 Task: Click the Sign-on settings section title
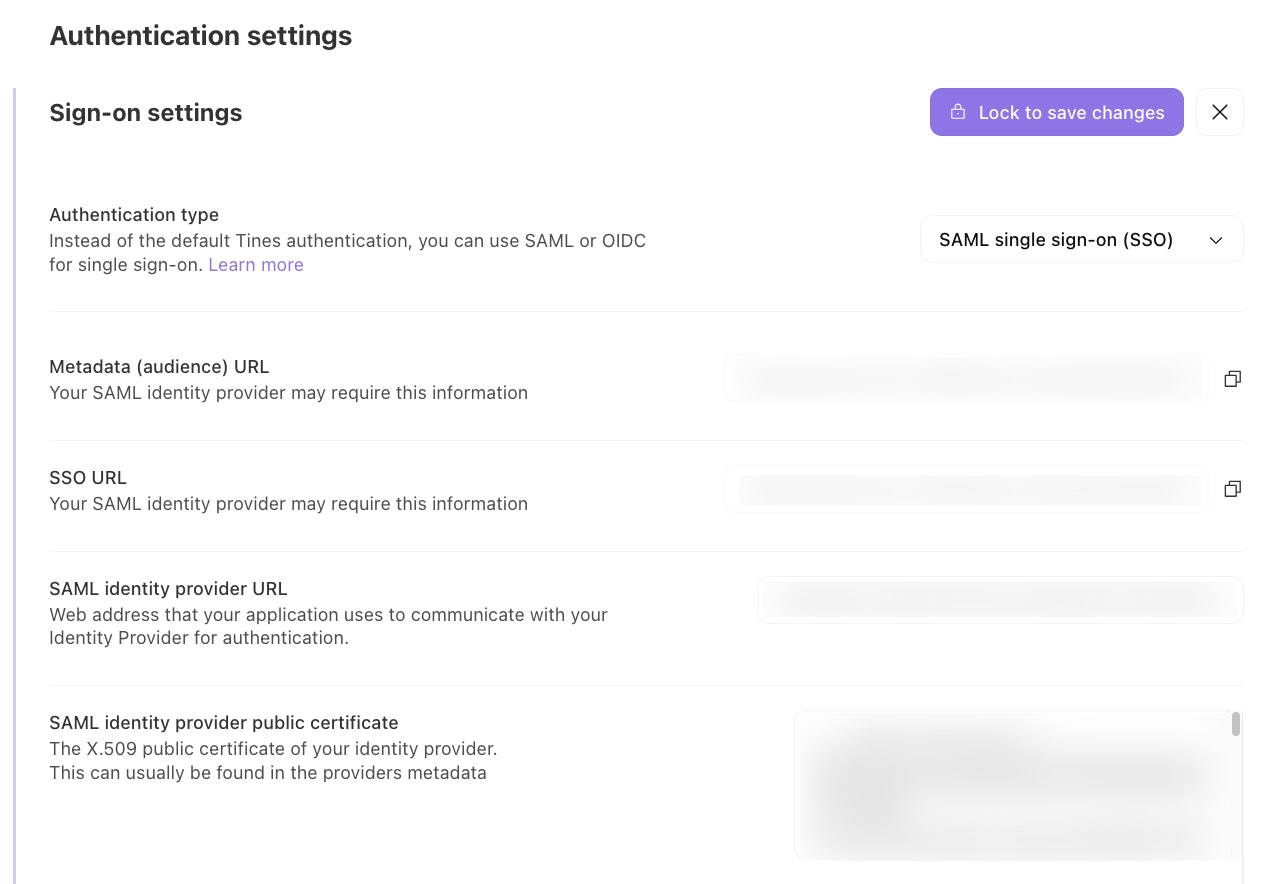(x=146, y=113)
